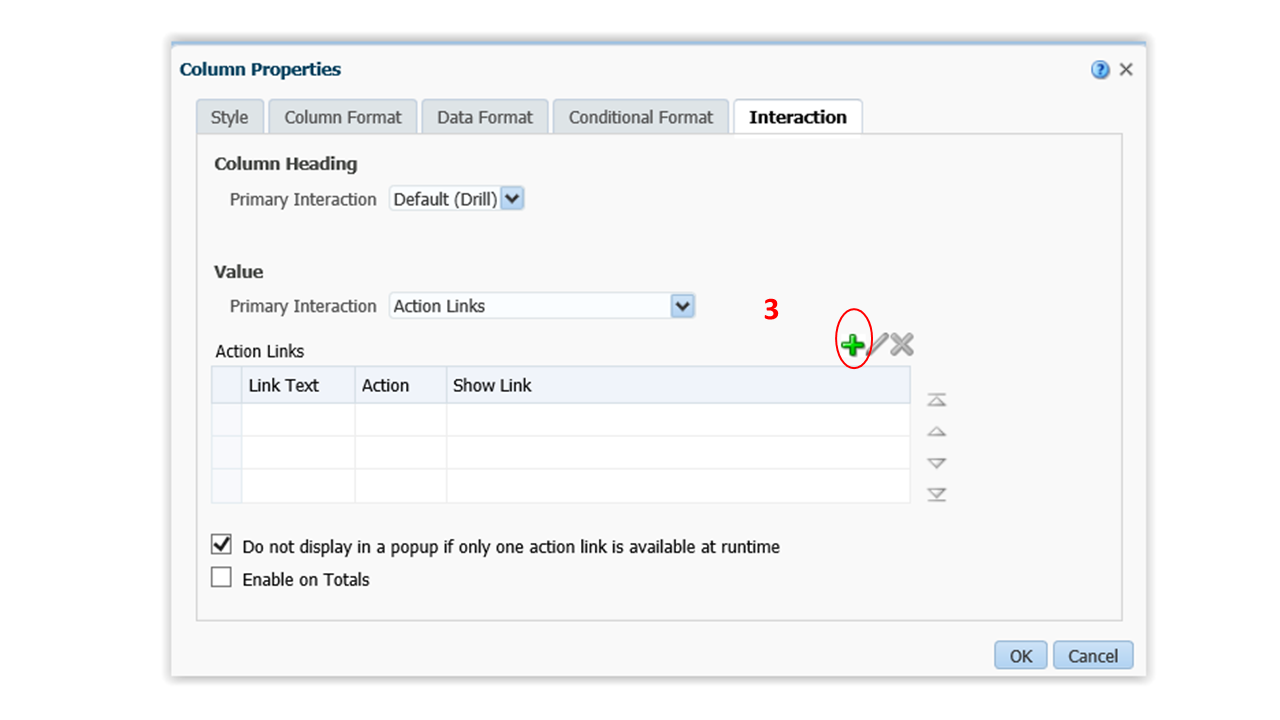Switch to the Column Format tab
1280x720 pixels.
[343, 117]
